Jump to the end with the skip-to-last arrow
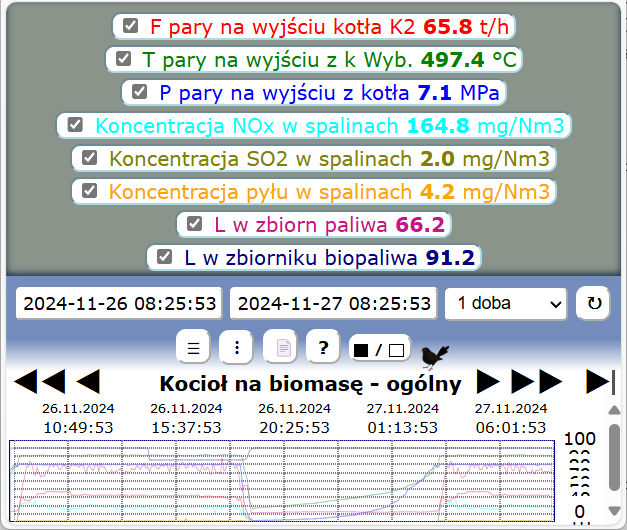This screenshot has height=530, width=627. (598, 381)
